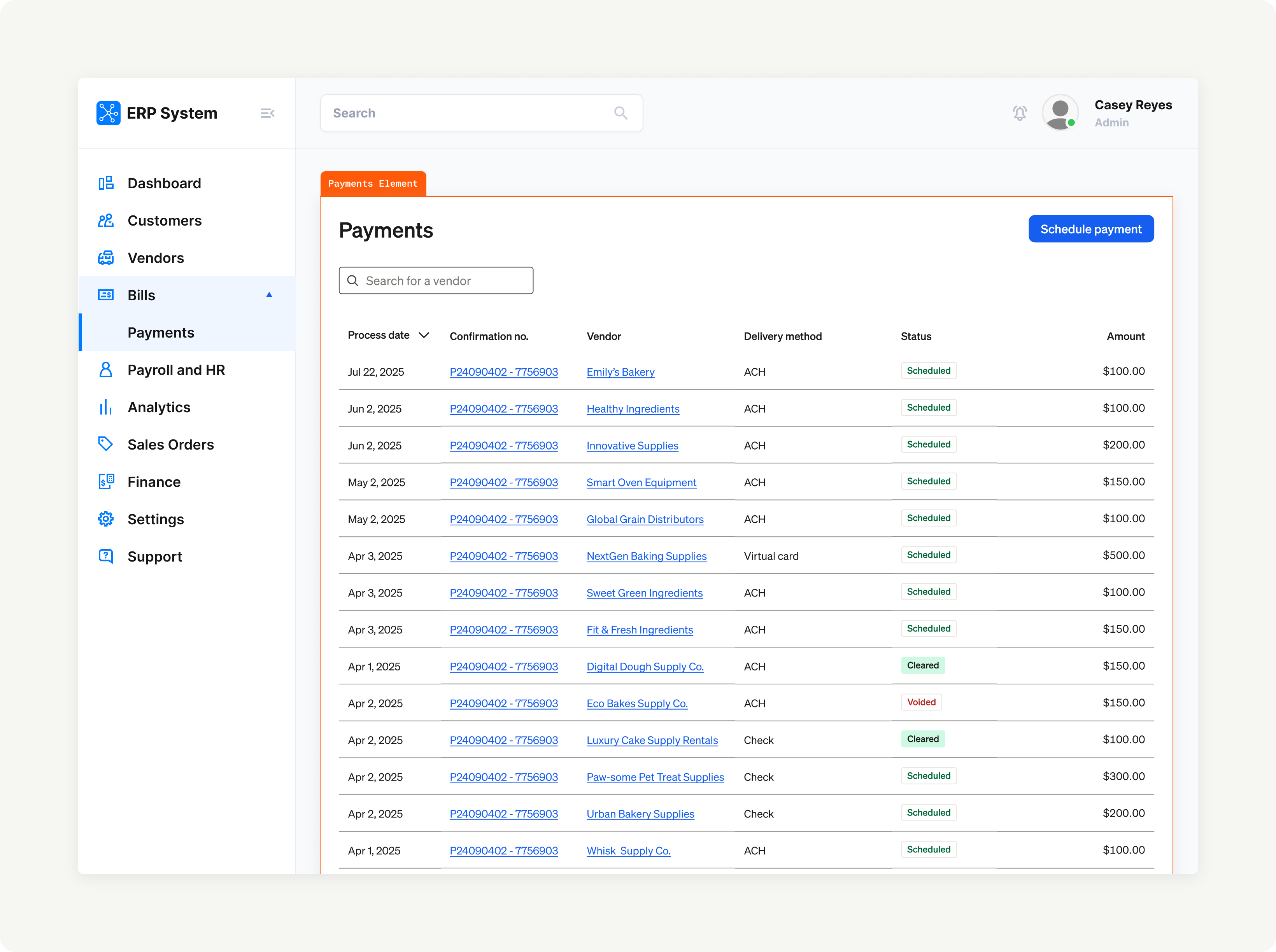Open Payroll and HR menu item
The height and width of the screenshot is (952, 1276).
point(176,370)
